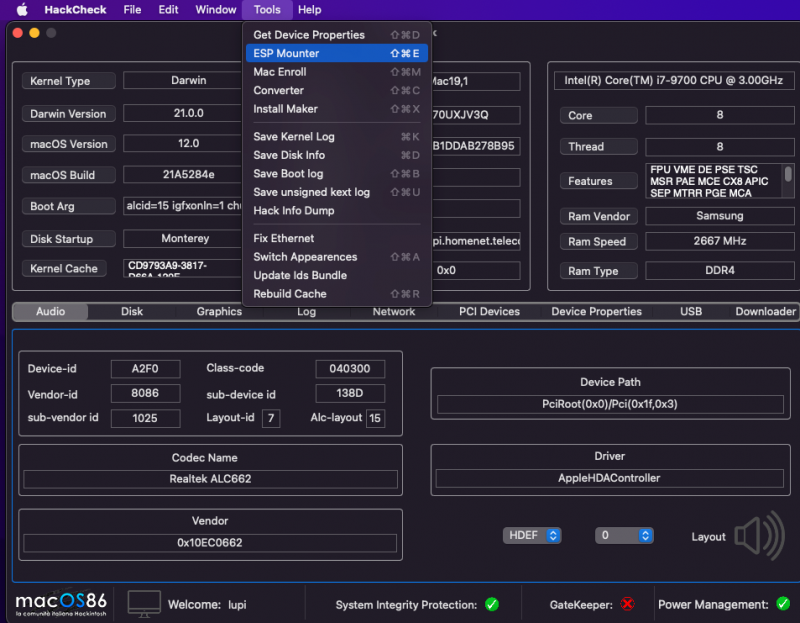
Task: Click the System Integrity Protection green checkmark
Action: point(492,605)
